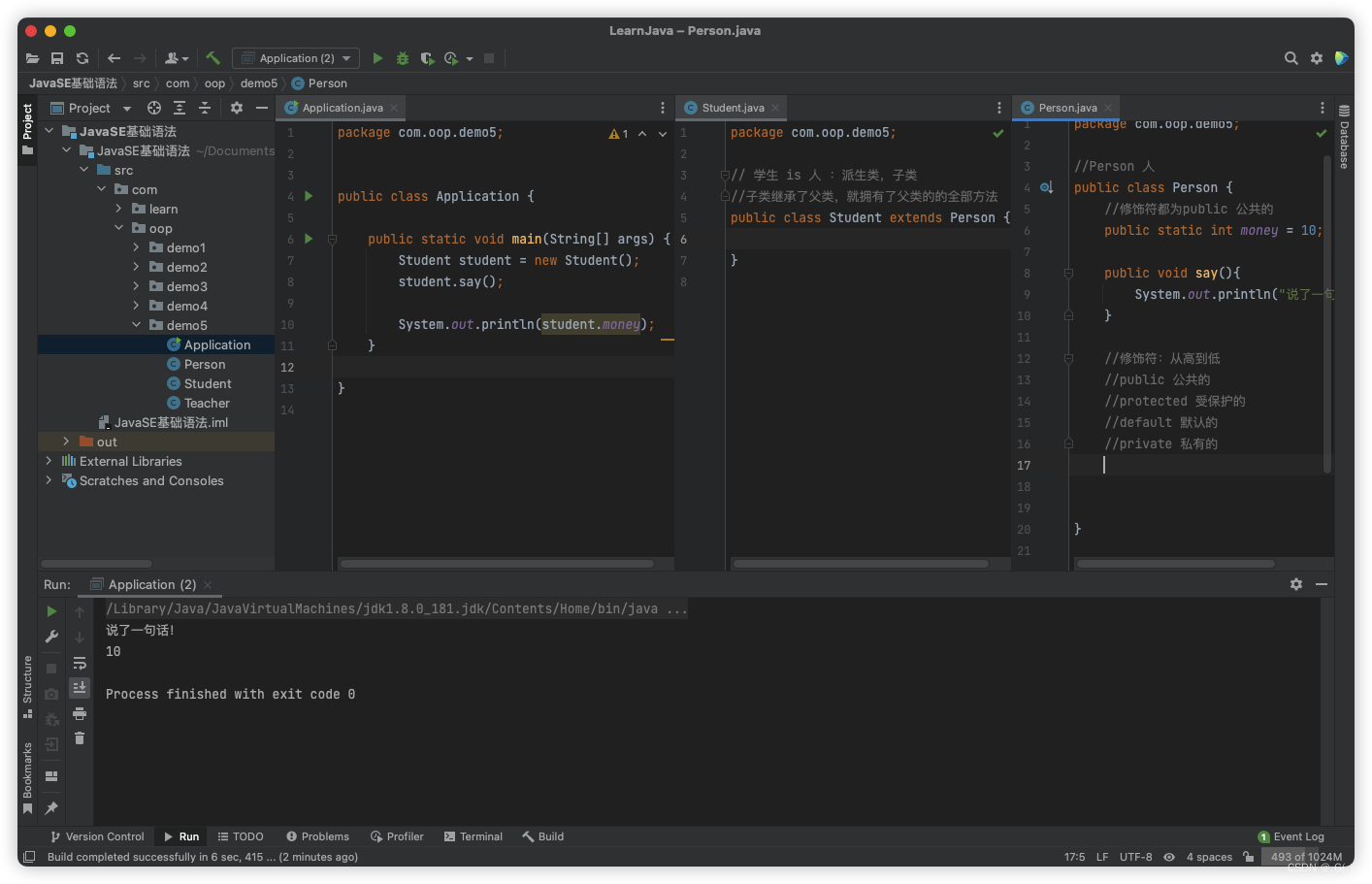Toggle scroll to end in Run console
This screenshot has height=884, width=1372.
[x=80, y=687]
